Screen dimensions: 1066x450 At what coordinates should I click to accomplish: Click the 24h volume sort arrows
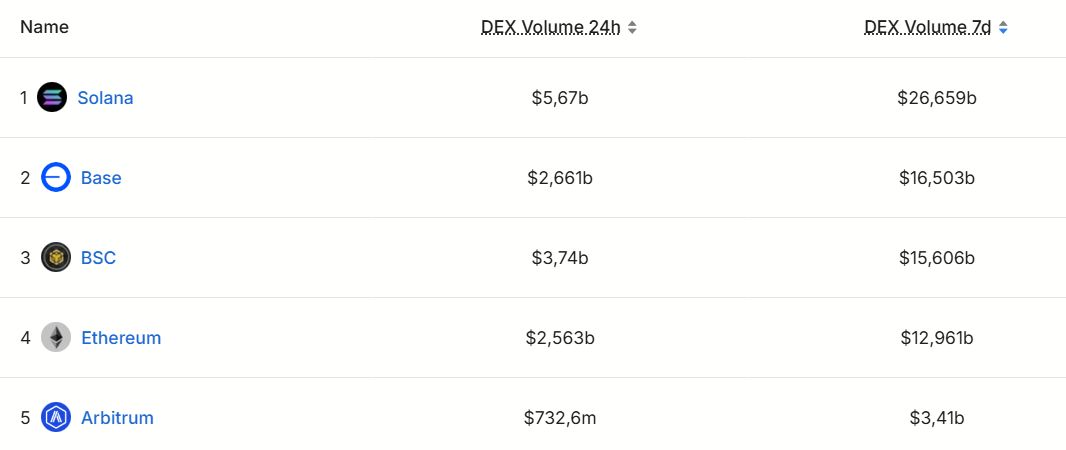[632, 28]
